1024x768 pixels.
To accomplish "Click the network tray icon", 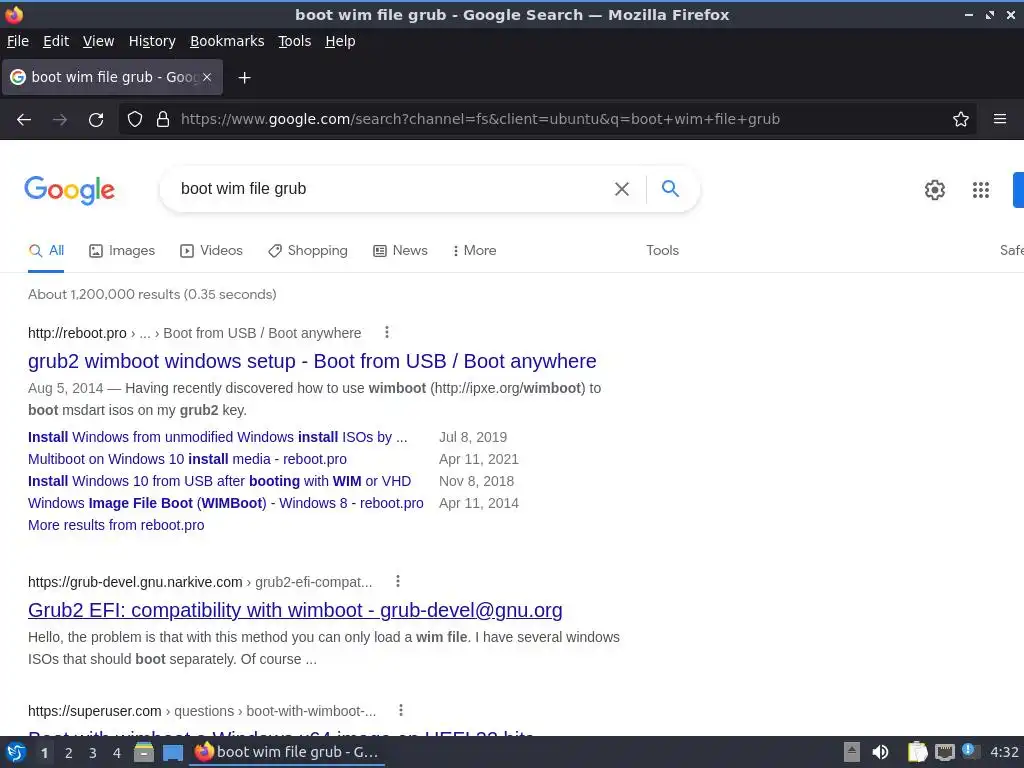I will pyautogui.click(x=944, y=752).
